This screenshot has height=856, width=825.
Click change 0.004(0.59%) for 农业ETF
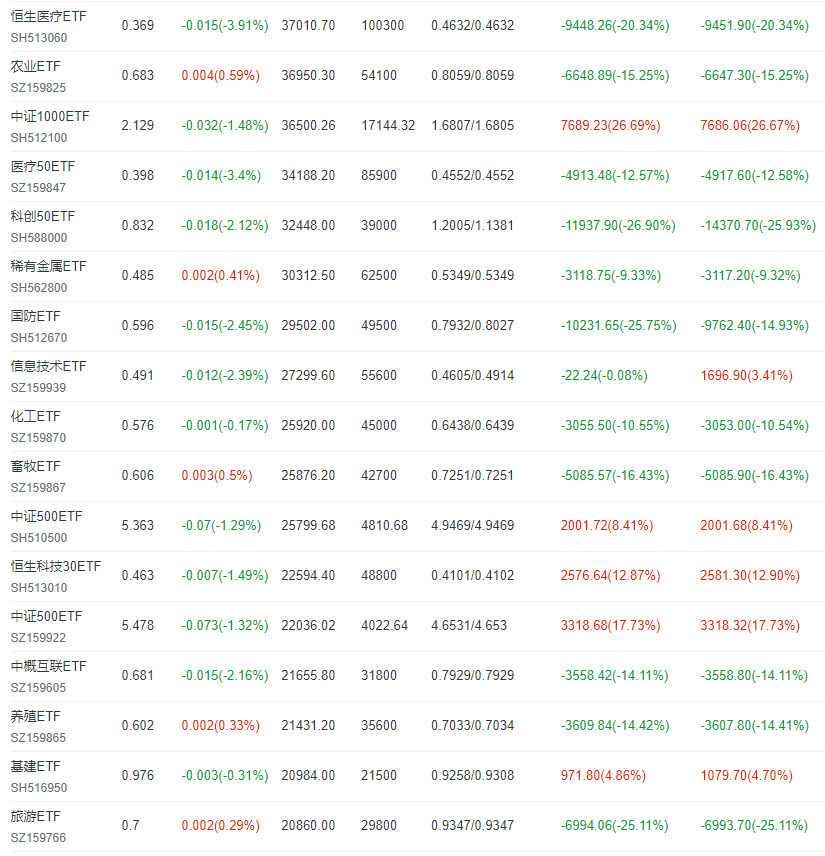221,75
